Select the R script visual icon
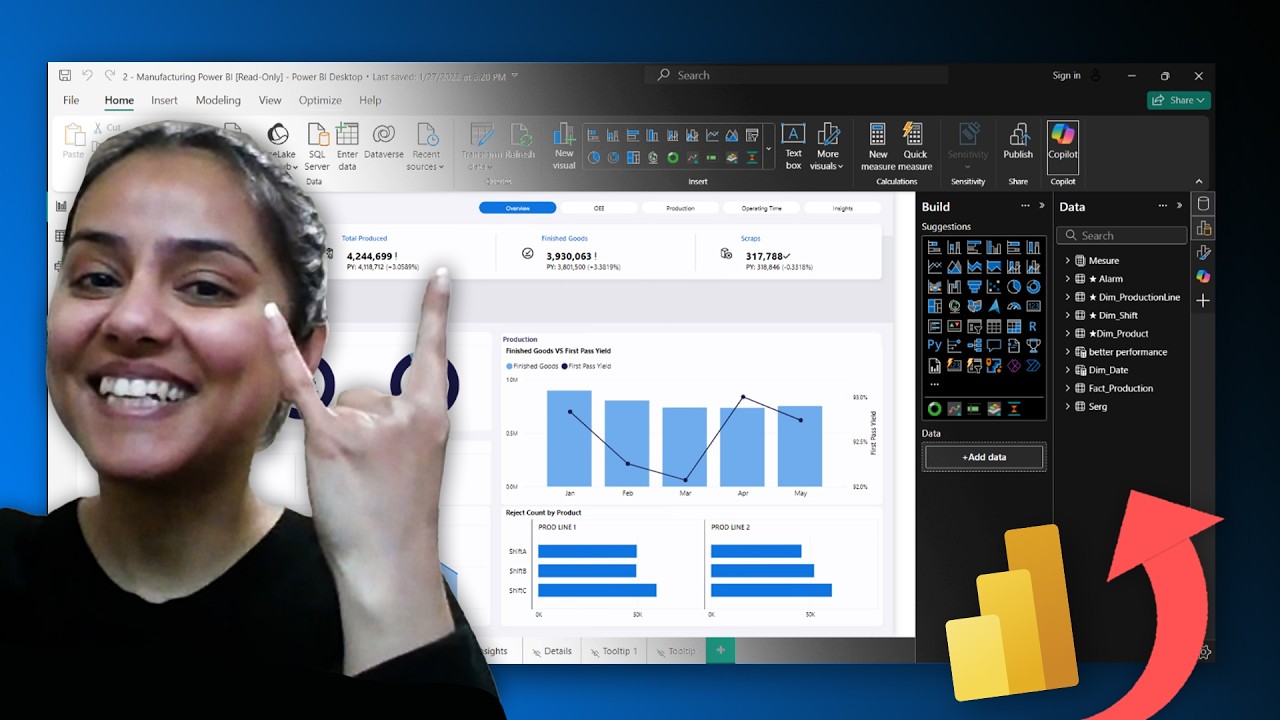Screen dimensions: 1280x720 [x=1033, y=326]
